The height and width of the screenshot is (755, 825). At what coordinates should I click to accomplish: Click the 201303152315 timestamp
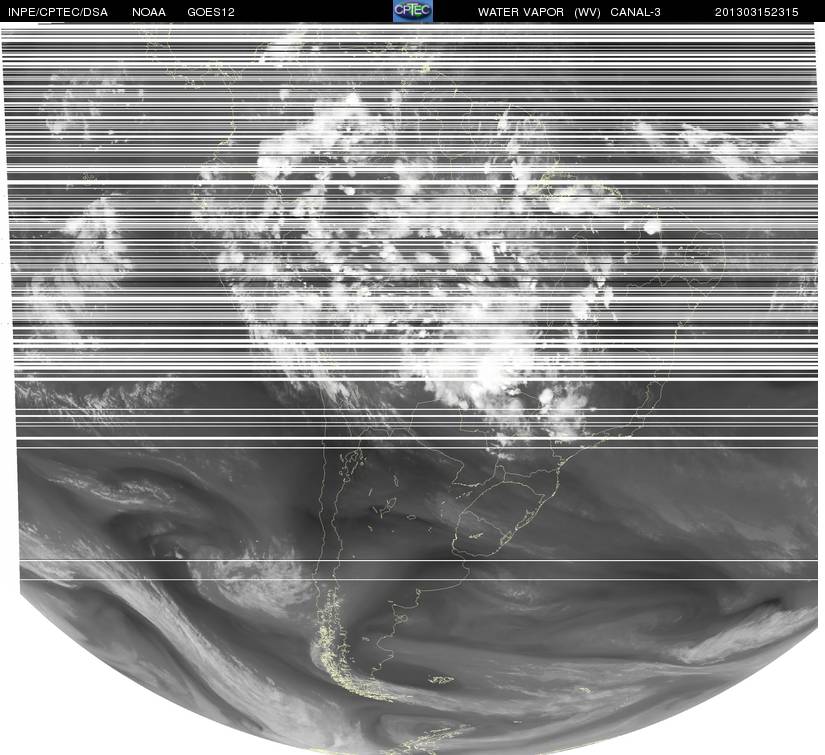[757, 12]
